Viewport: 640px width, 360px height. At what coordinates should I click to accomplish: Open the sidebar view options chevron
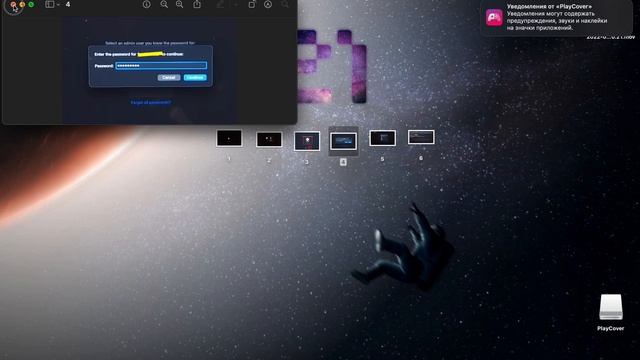(x=58, y=4)
